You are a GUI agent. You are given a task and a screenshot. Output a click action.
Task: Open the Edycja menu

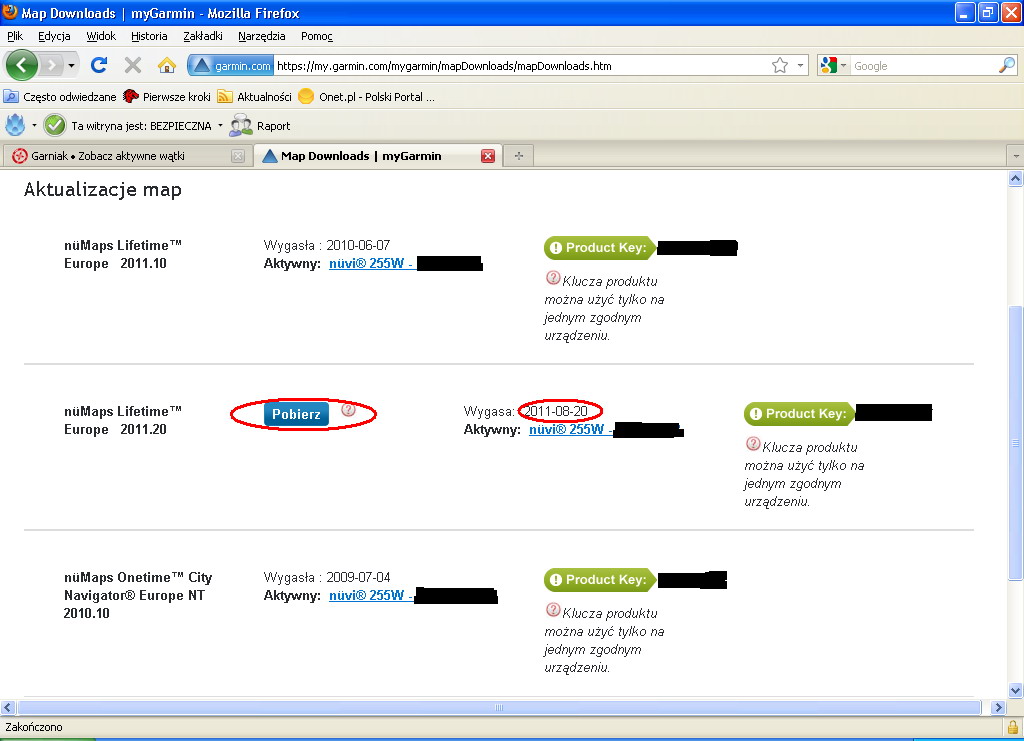(54, 36)
